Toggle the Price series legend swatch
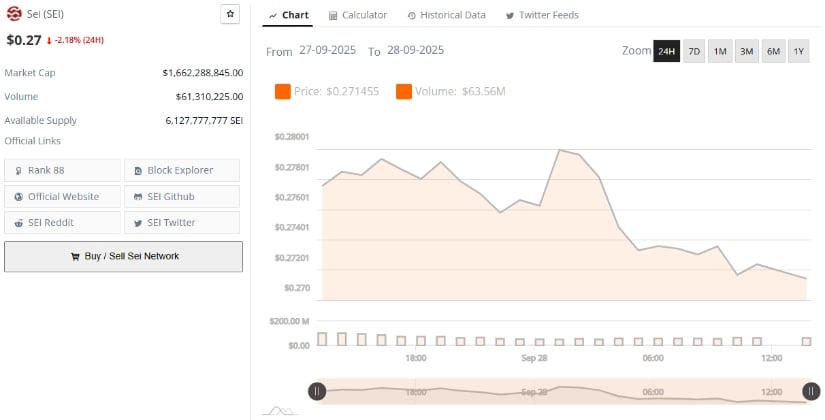This screenshot has width=825, height=420. pos(282,92)
